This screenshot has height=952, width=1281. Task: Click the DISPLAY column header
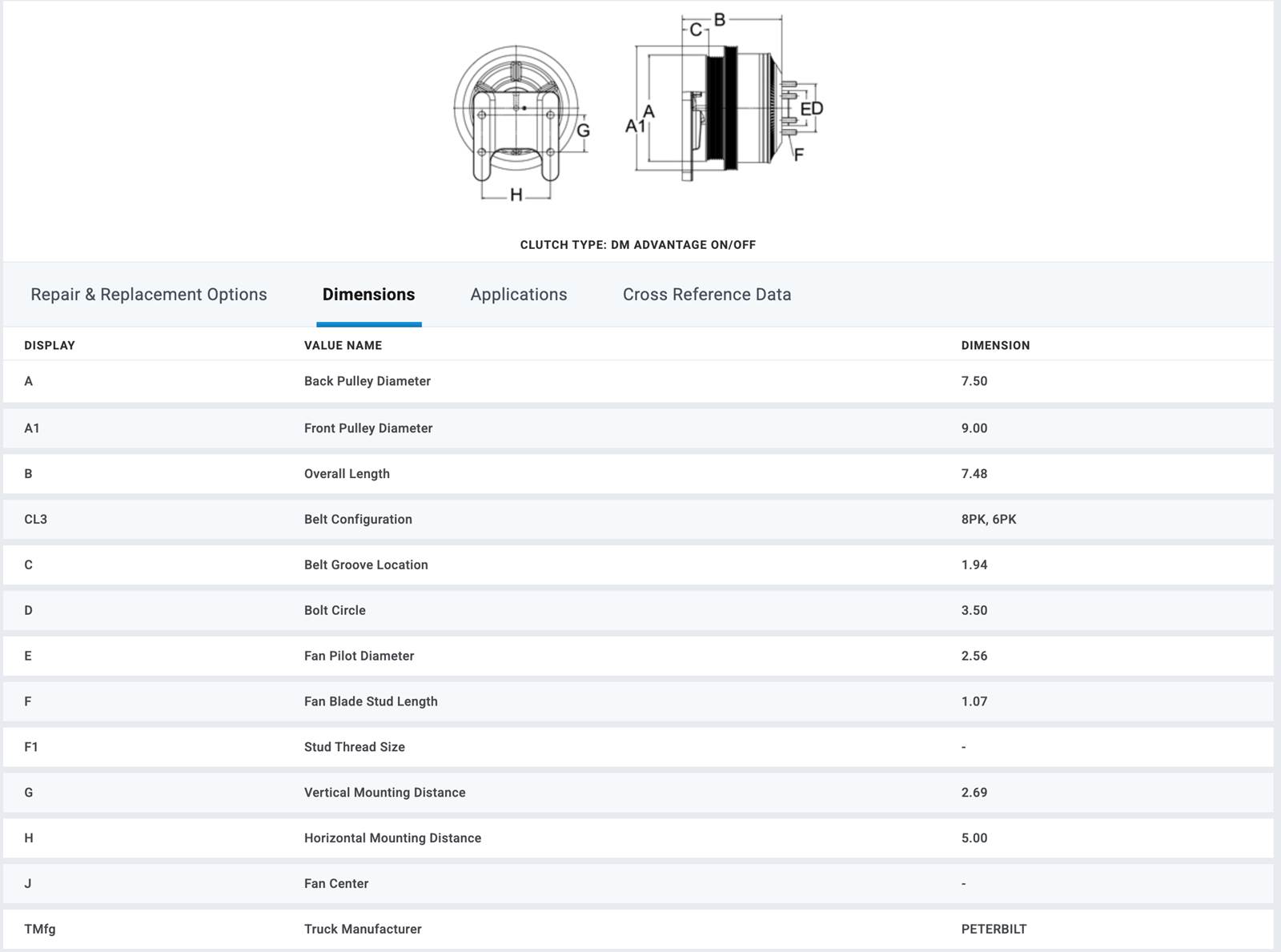[x=50, y=345]
